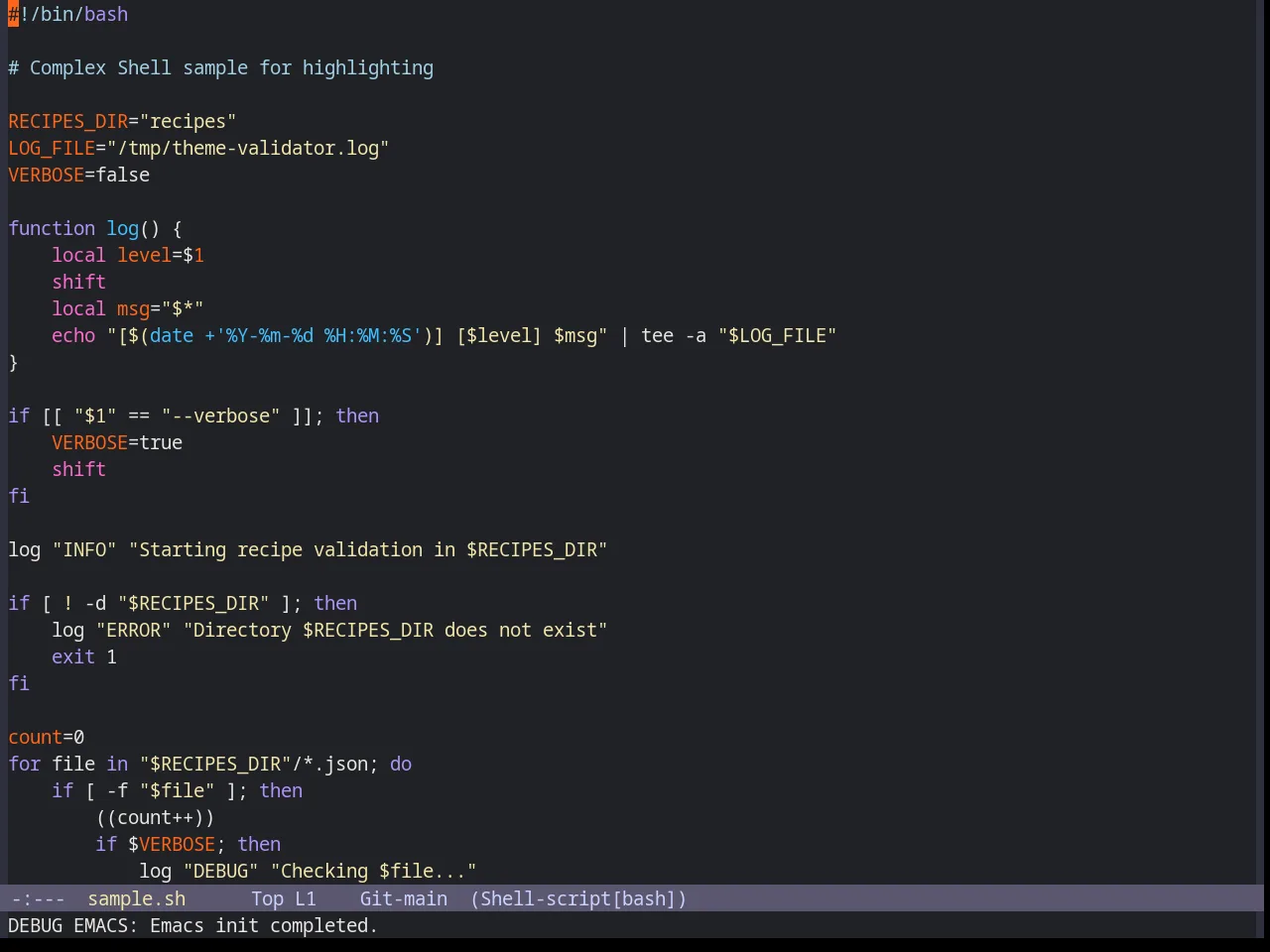Click the count=0 assignment
The image size is (1270, 952).
pyautogui.click(x=46, y=738)
